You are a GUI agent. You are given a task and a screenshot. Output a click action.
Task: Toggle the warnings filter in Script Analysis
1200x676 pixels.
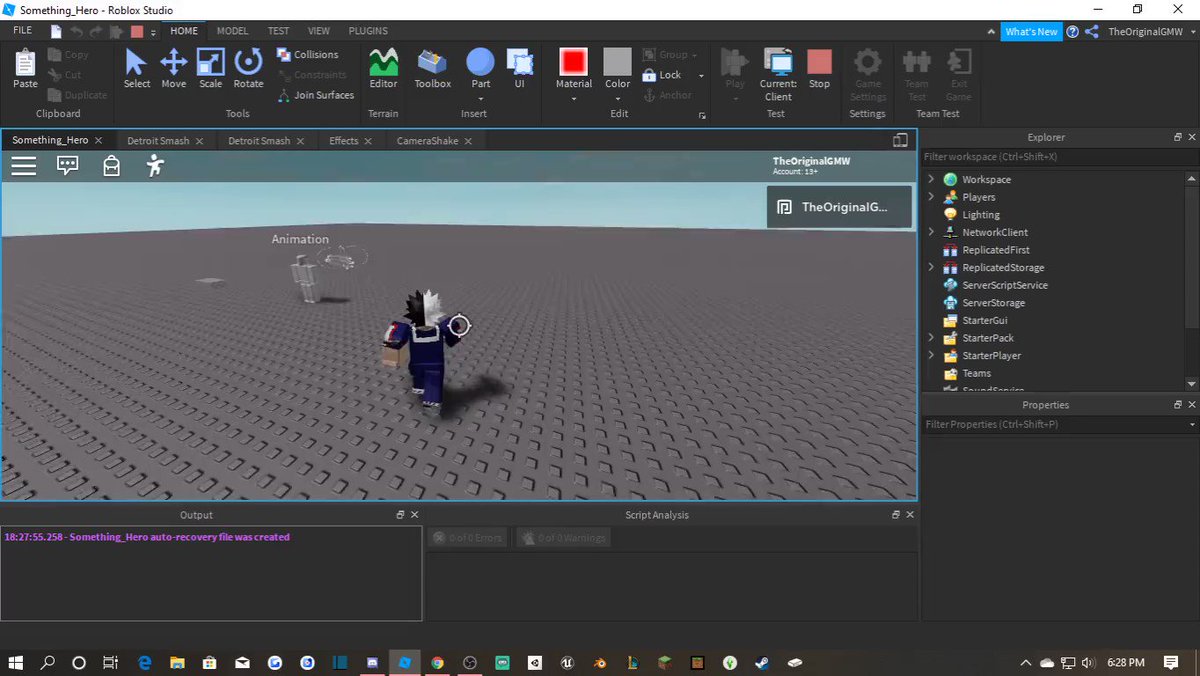(563, 538)
